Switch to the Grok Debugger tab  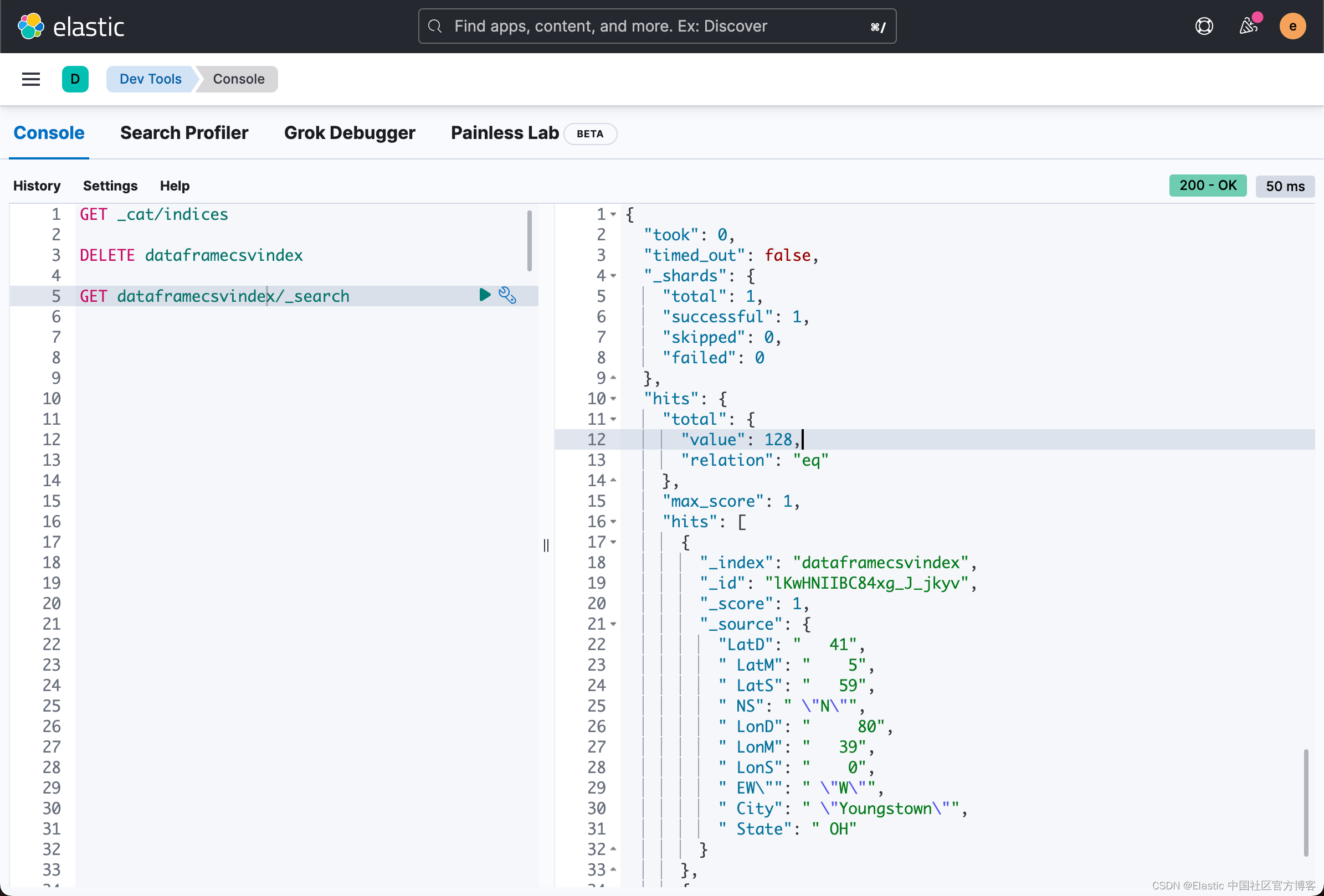(x=349, y=133)
